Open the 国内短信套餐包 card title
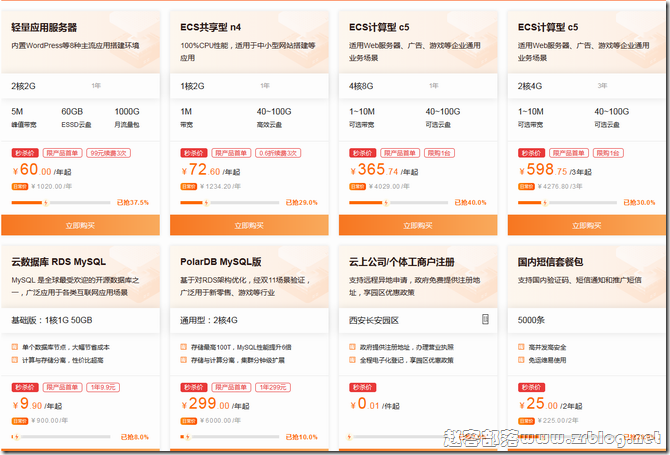The width and height of the screenshot is (670, 455). [550, 261]
